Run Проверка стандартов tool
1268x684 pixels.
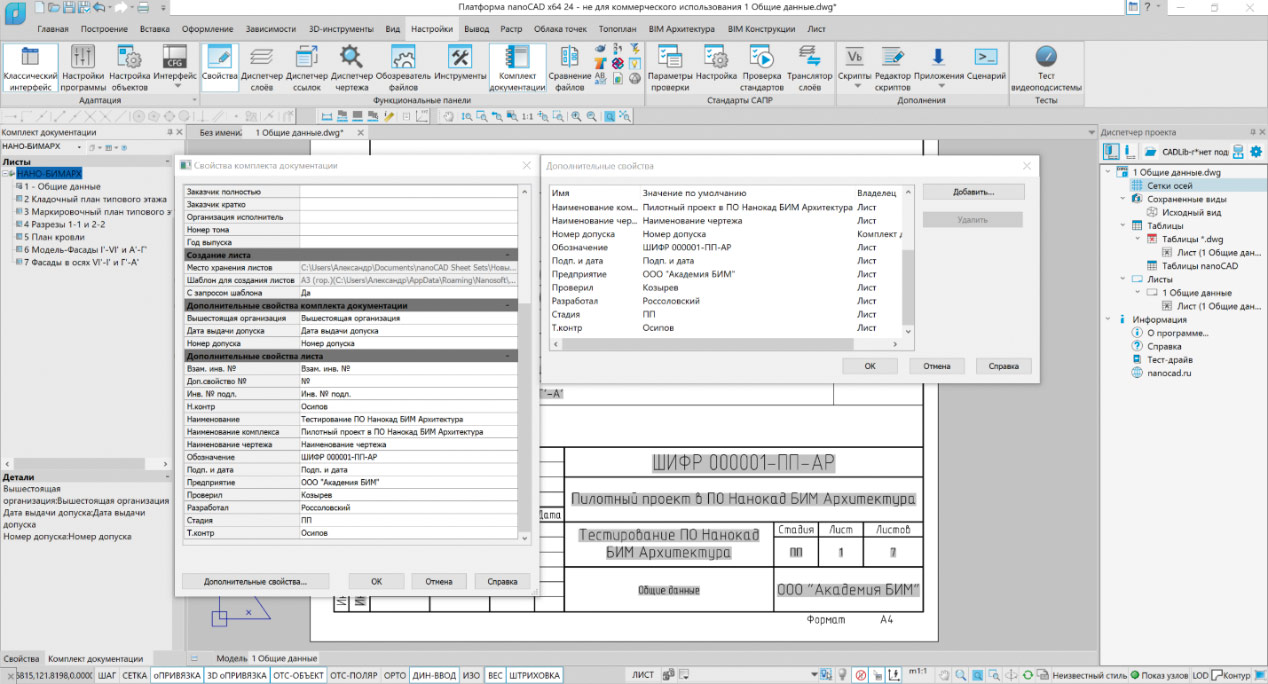pyautogui.click(x=762, y=68)
